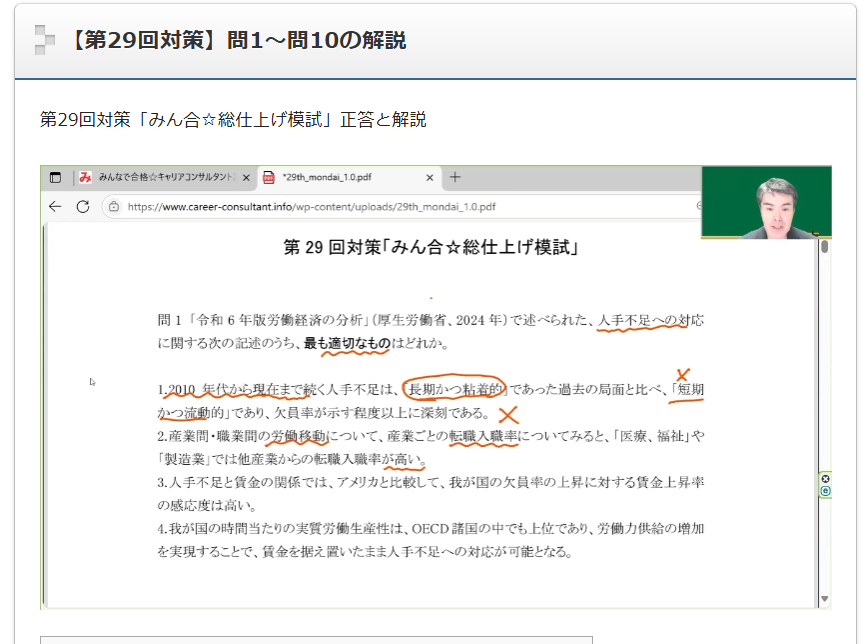Click the presenter webcam thumbnail
The image size is (867, 644).
[766, 202]
